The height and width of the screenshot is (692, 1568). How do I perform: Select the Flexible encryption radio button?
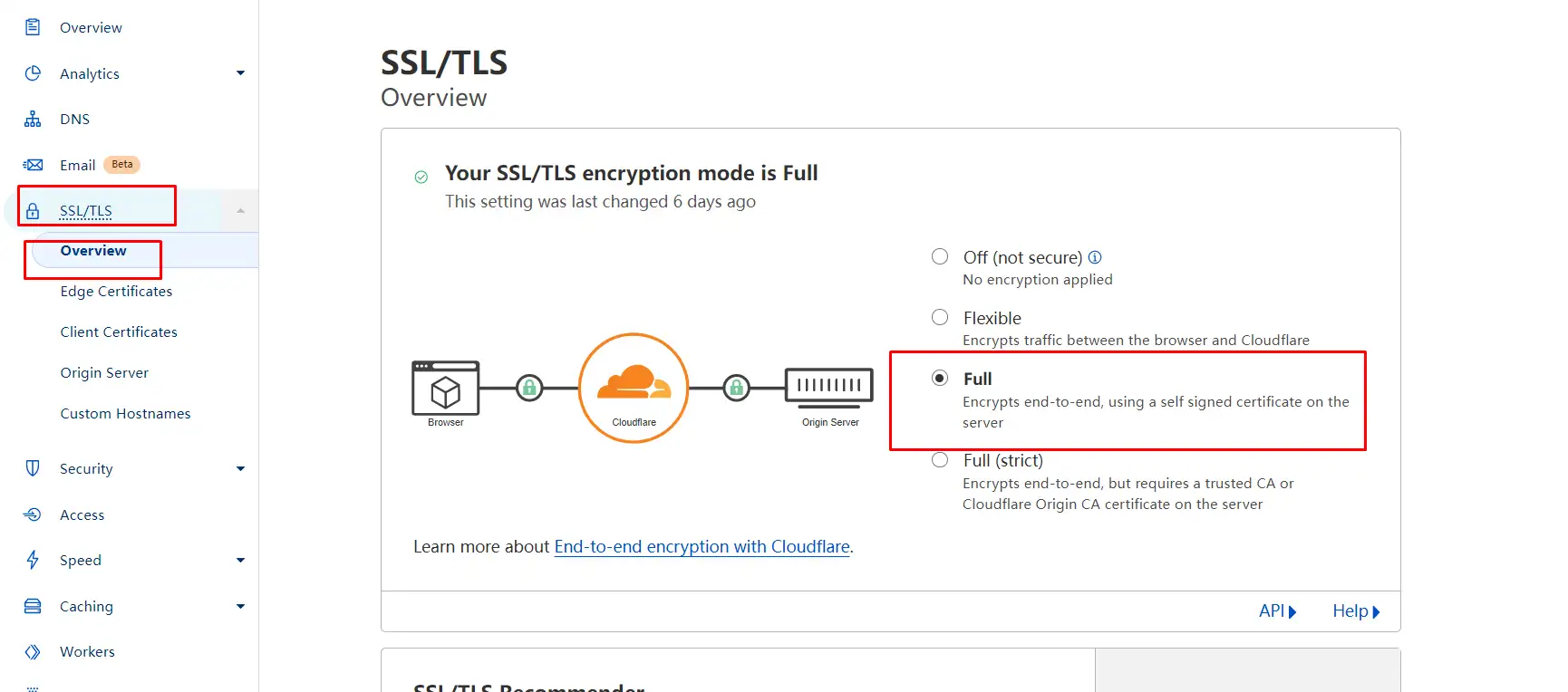[x=940, y=317]
